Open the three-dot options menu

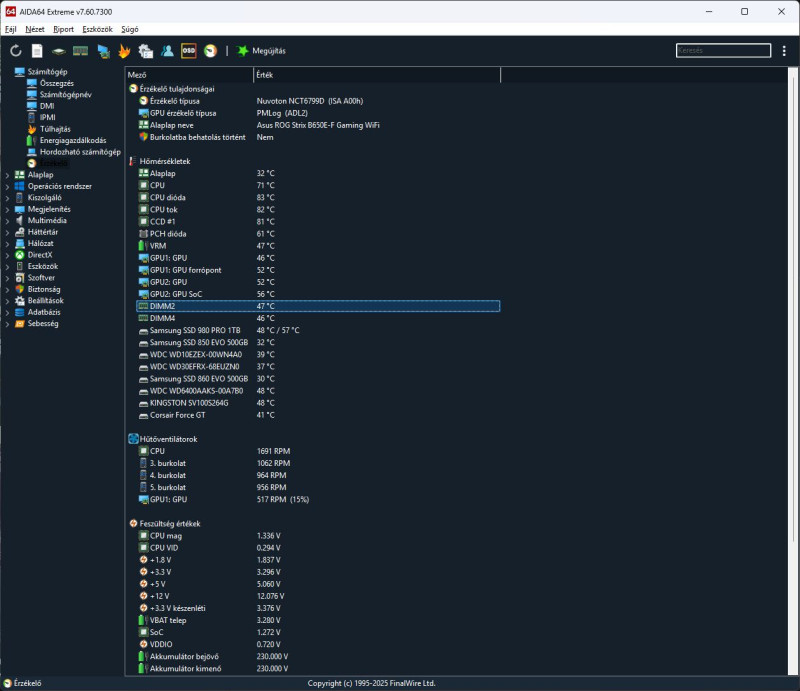point(784,51)
